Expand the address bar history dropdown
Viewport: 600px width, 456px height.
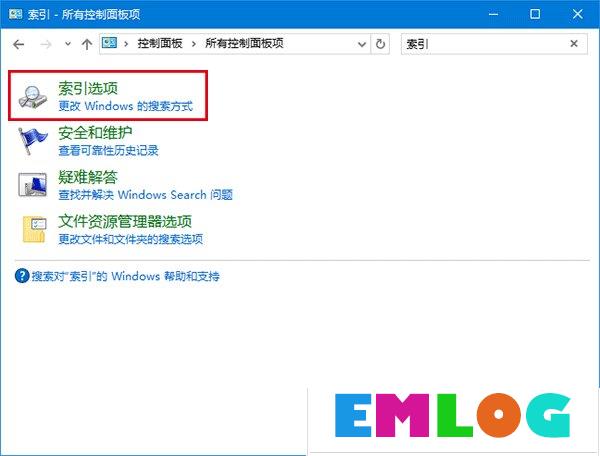[362, 44]
